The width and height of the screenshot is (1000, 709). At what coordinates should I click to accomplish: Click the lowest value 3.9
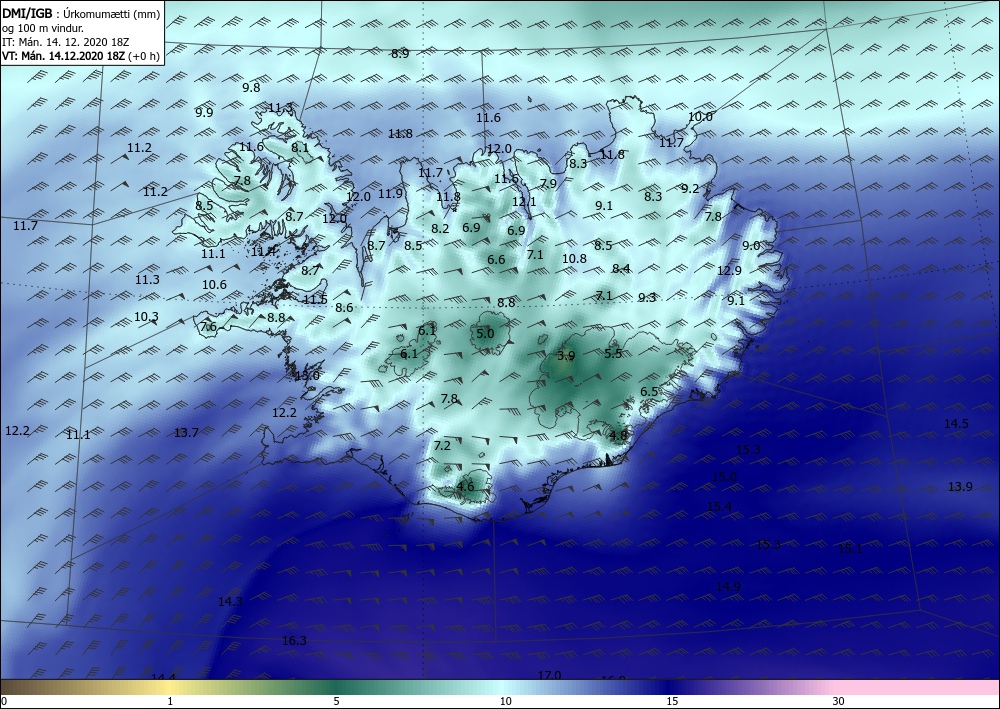tap(566, 356)
